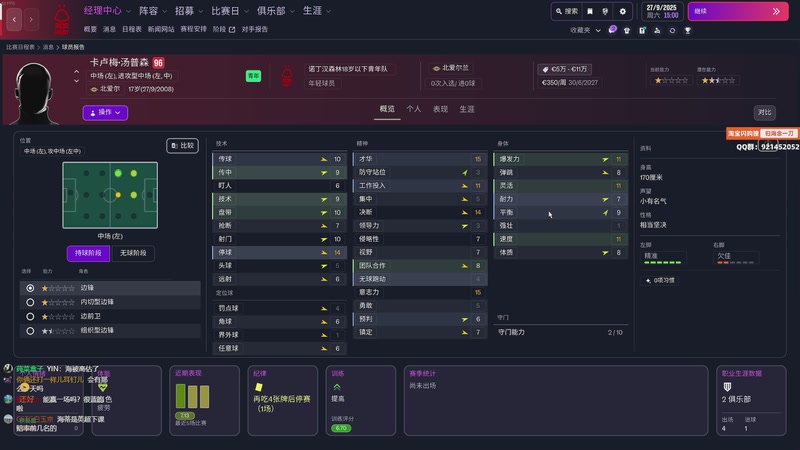Click the recent form bar chart
800x450 pixels.
192,396
